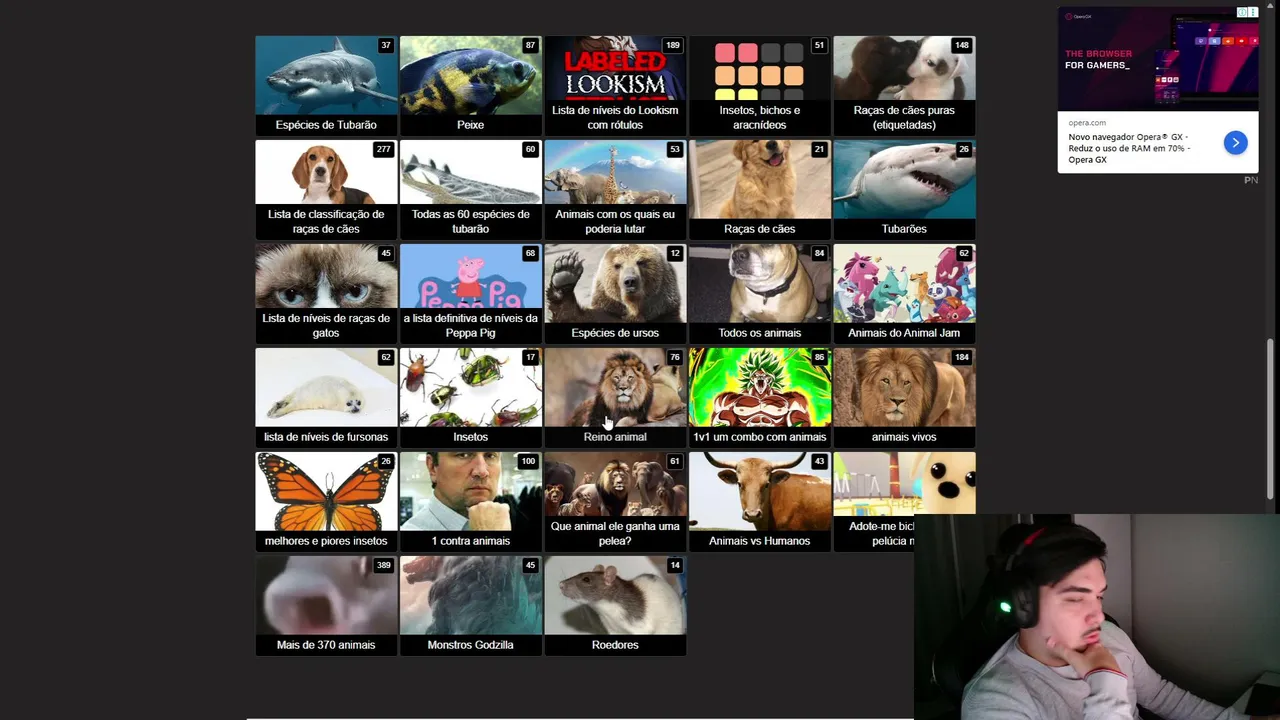Click the blue arrow button in the Opera ad
Image resolution: width=1280 pixels, height=720 pixels.
coord(1235,143)
